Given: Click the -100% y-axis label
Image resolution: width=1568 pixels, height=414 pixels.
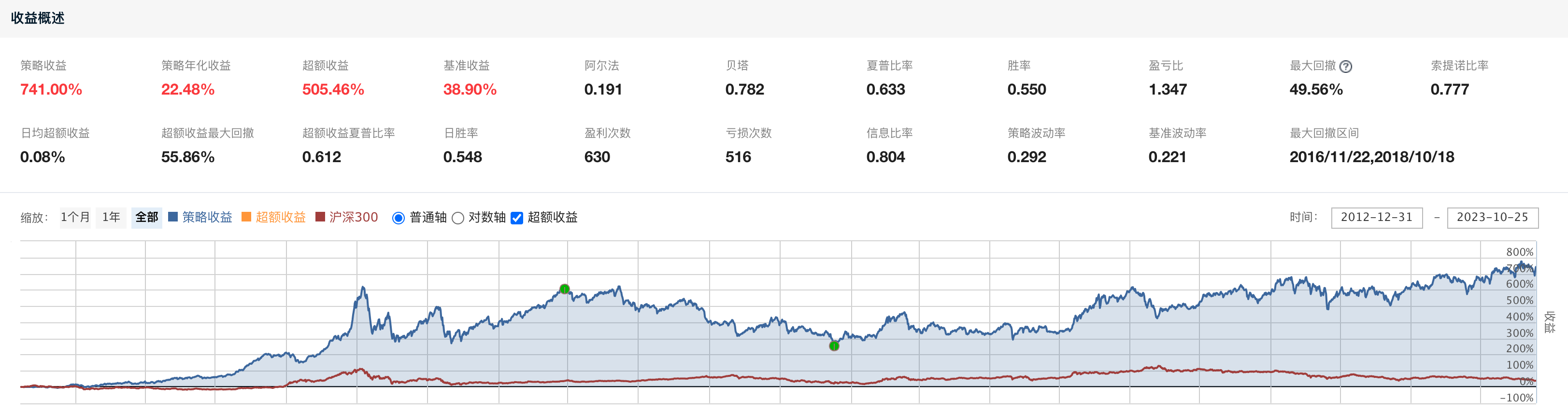Looking at the screenshot, I should pyautogui.click(x=1516, y=398).
